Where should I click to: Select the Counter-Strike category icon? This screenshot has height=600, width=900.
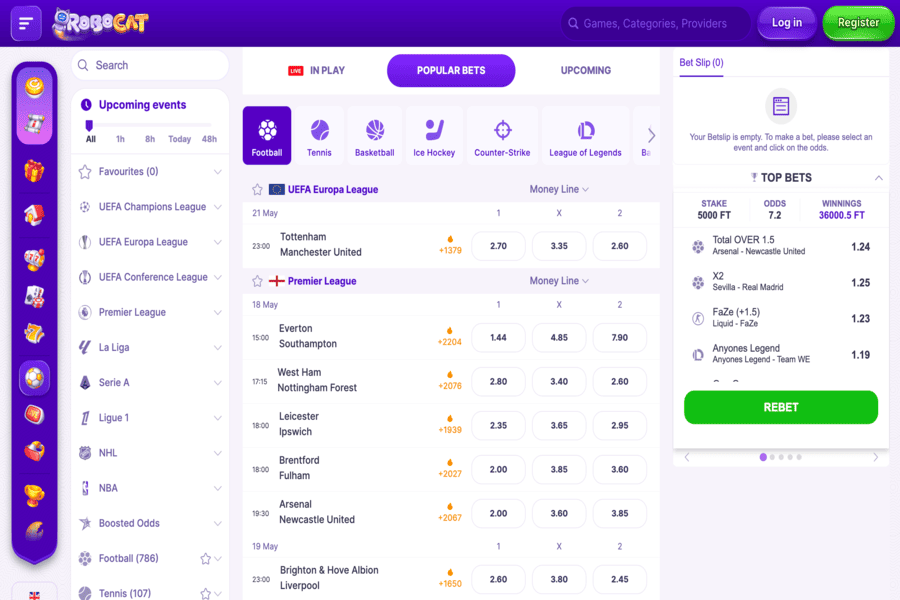click(x=502, y=135)
